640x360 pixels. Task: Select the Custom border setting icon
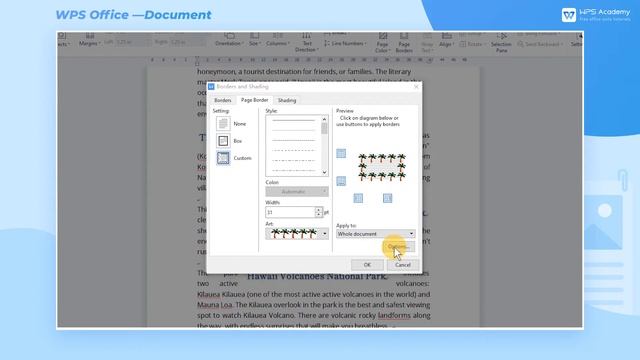coord(223,158)
